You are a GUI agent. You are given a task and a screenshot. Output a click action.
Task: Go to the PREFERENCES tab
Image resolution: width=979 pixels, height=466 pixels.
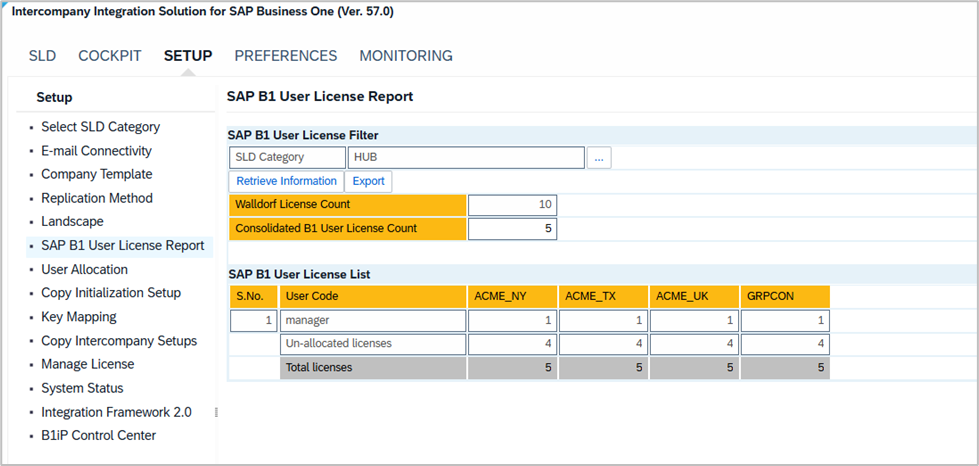(x=286, y=56)
